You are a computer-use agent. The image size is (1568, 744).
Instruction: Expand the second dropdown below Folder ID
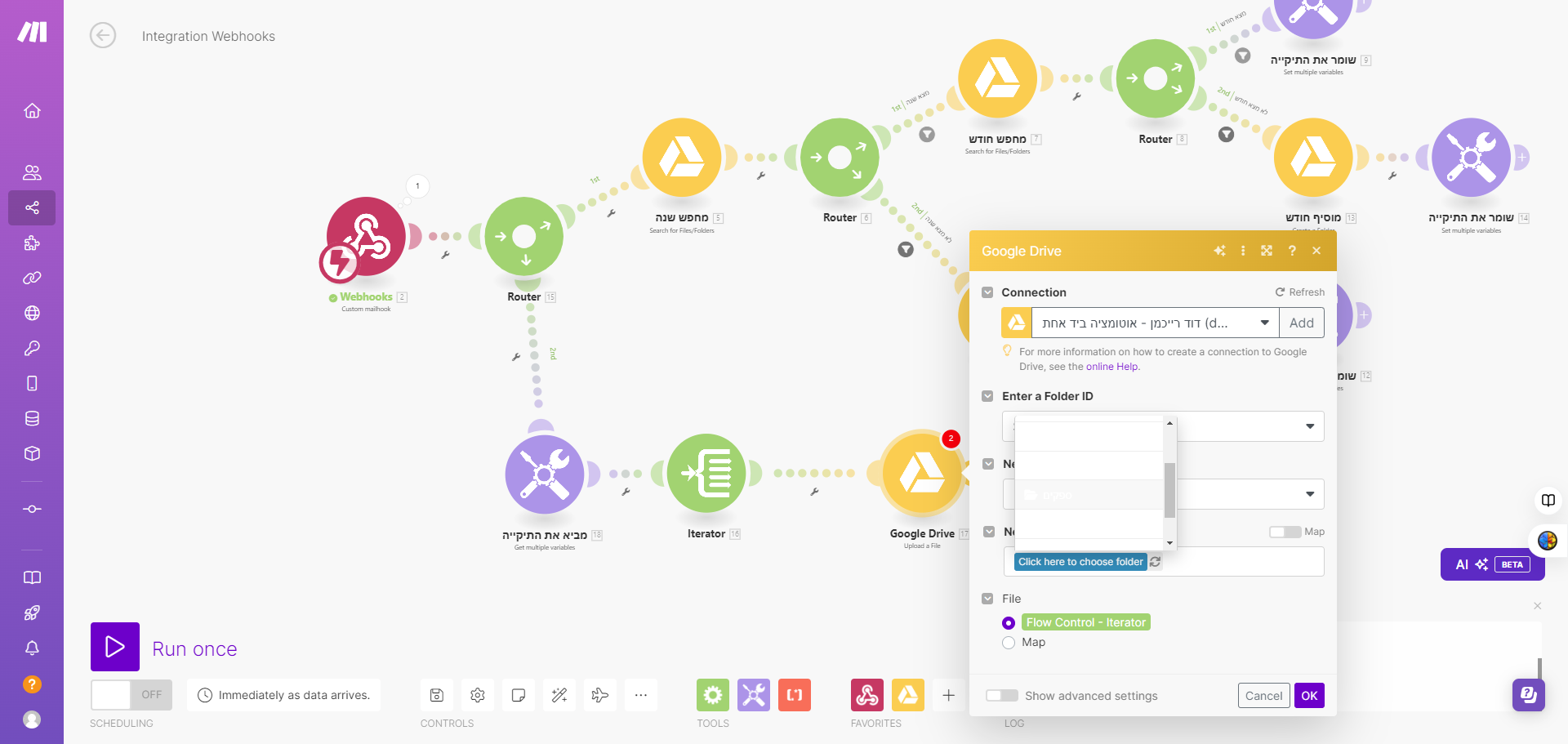[1310, 494]
